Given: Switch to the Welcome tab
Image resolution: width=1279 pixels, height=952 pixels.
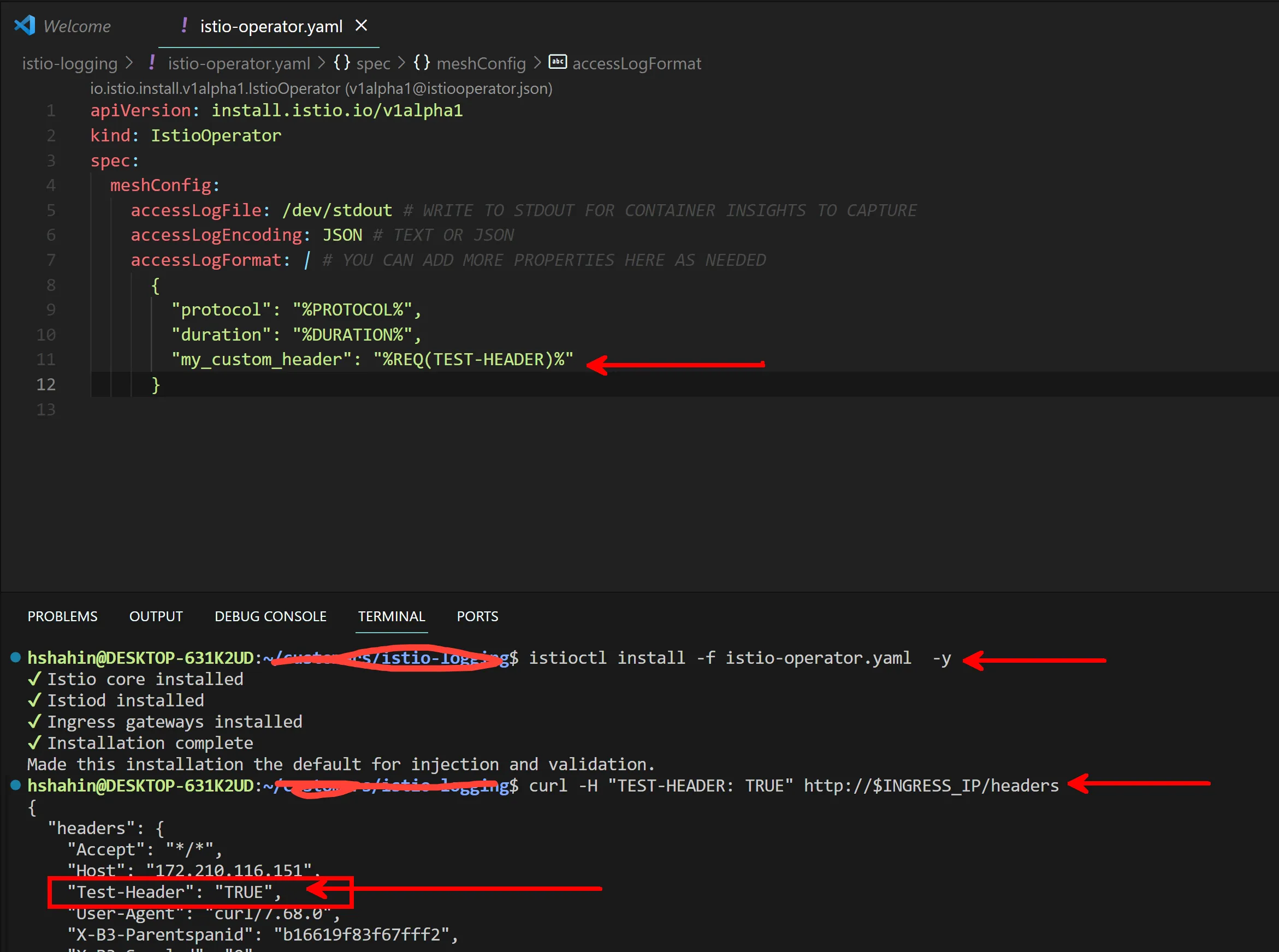Looking at the screenshot, I should click(76, 27).
